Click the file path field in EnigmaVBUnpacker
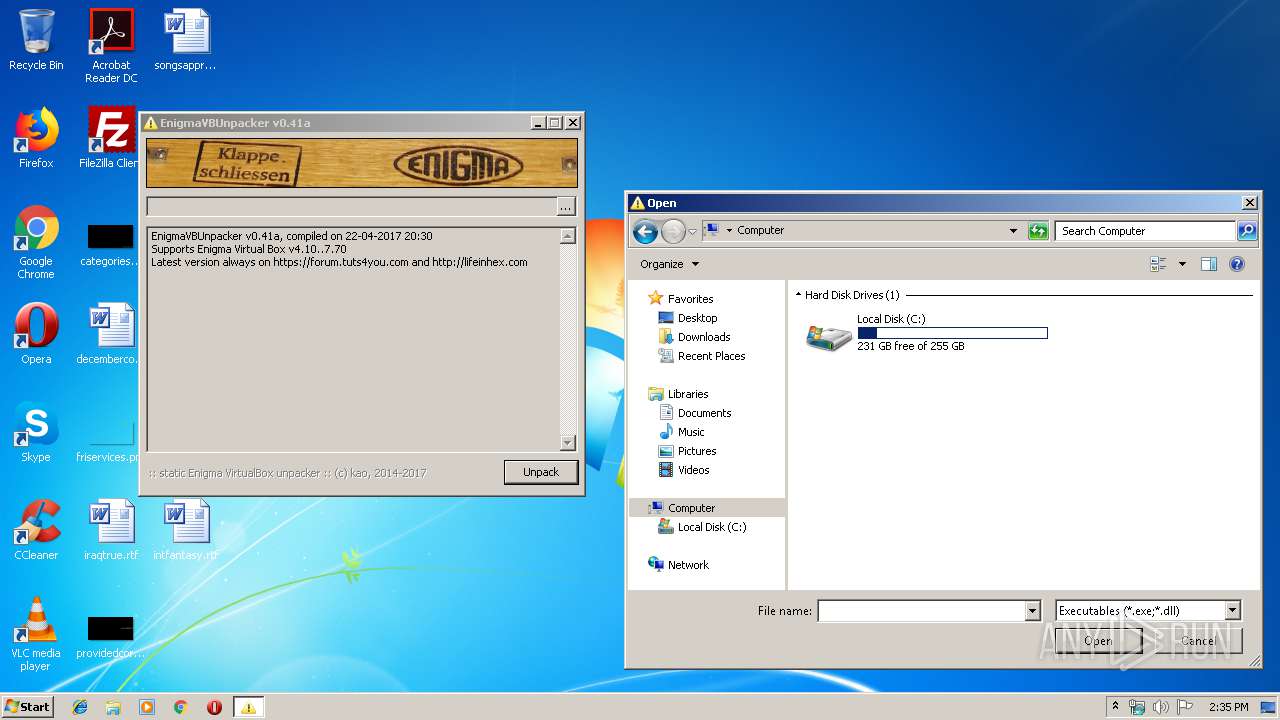Screen dimensions: 1280x720 (351, 207)
